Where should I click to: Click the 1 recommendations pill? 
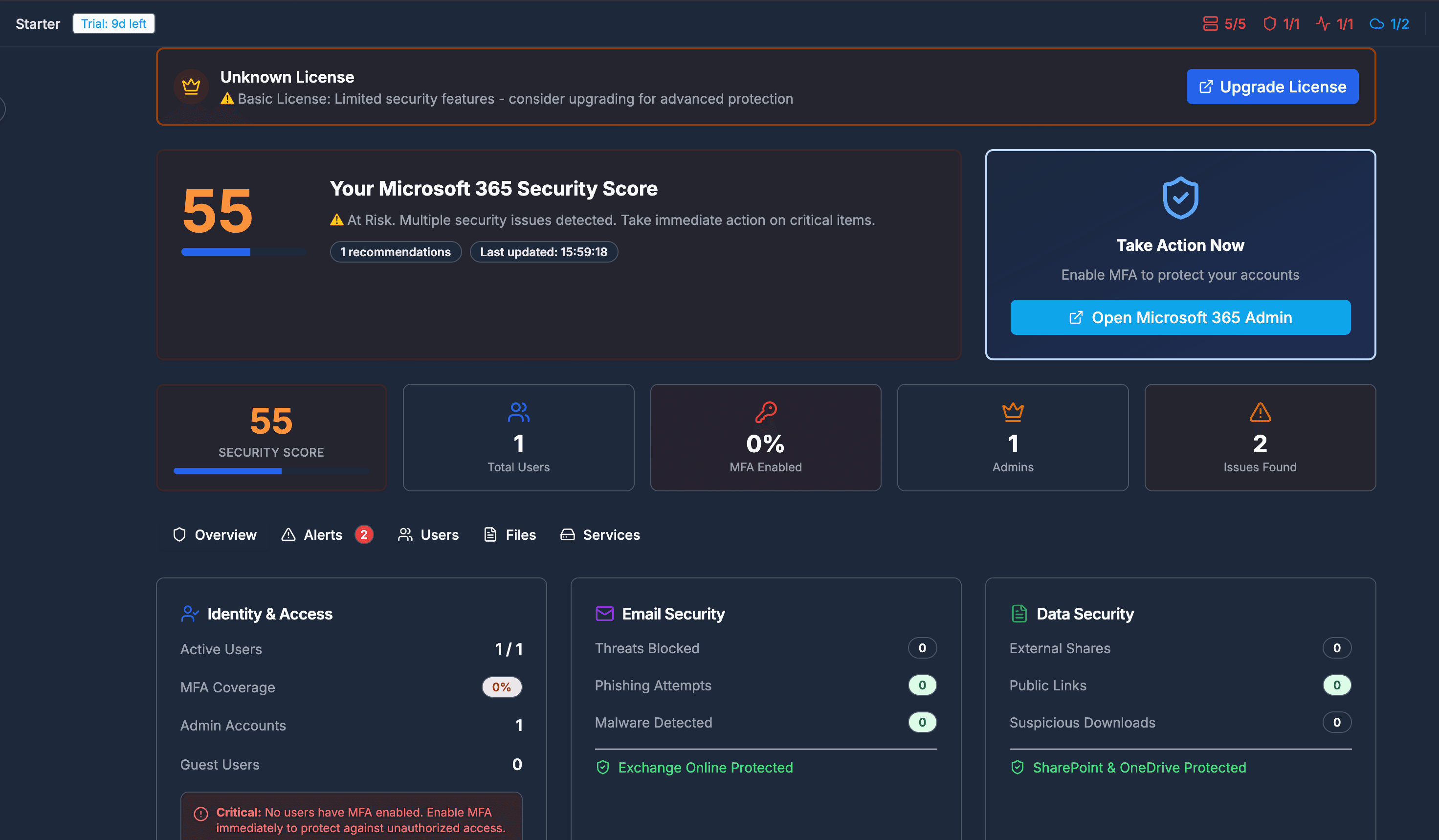point(396,251)
